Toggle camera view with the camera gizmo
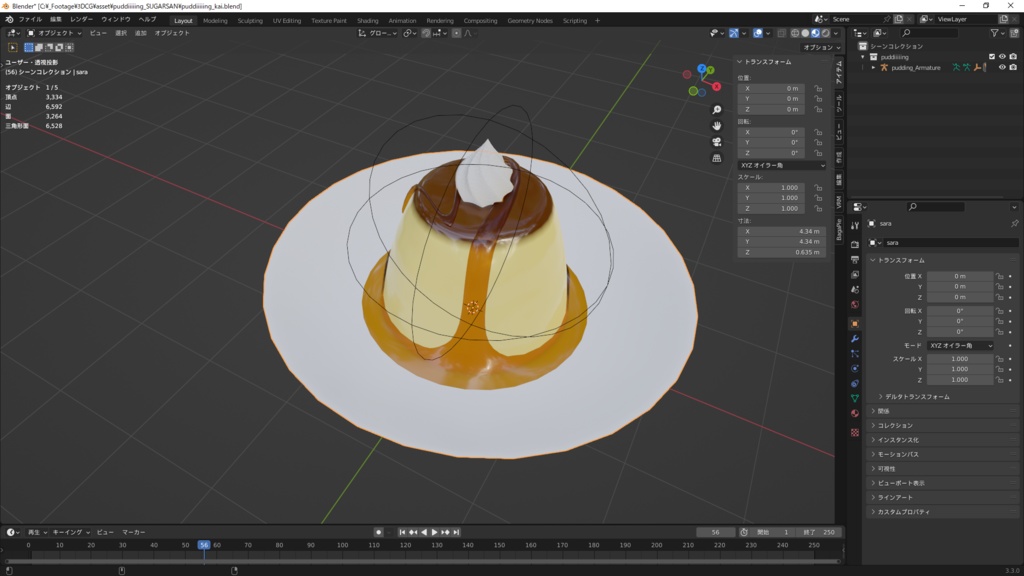This screenshot has height=576, width=1024. click(717, 142)
